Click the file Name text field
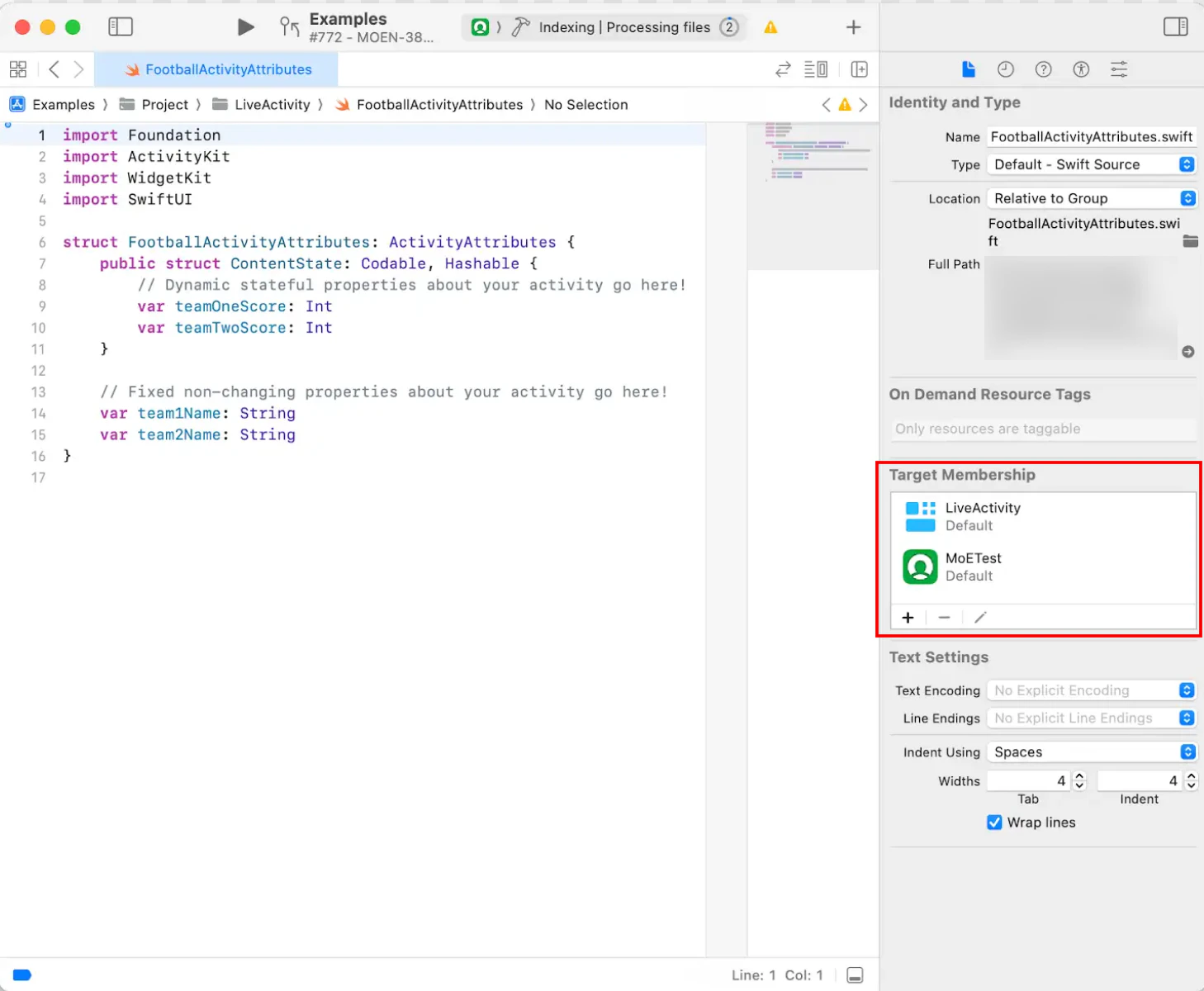The image size is (1204, 991). click(x=1091, y=137)
